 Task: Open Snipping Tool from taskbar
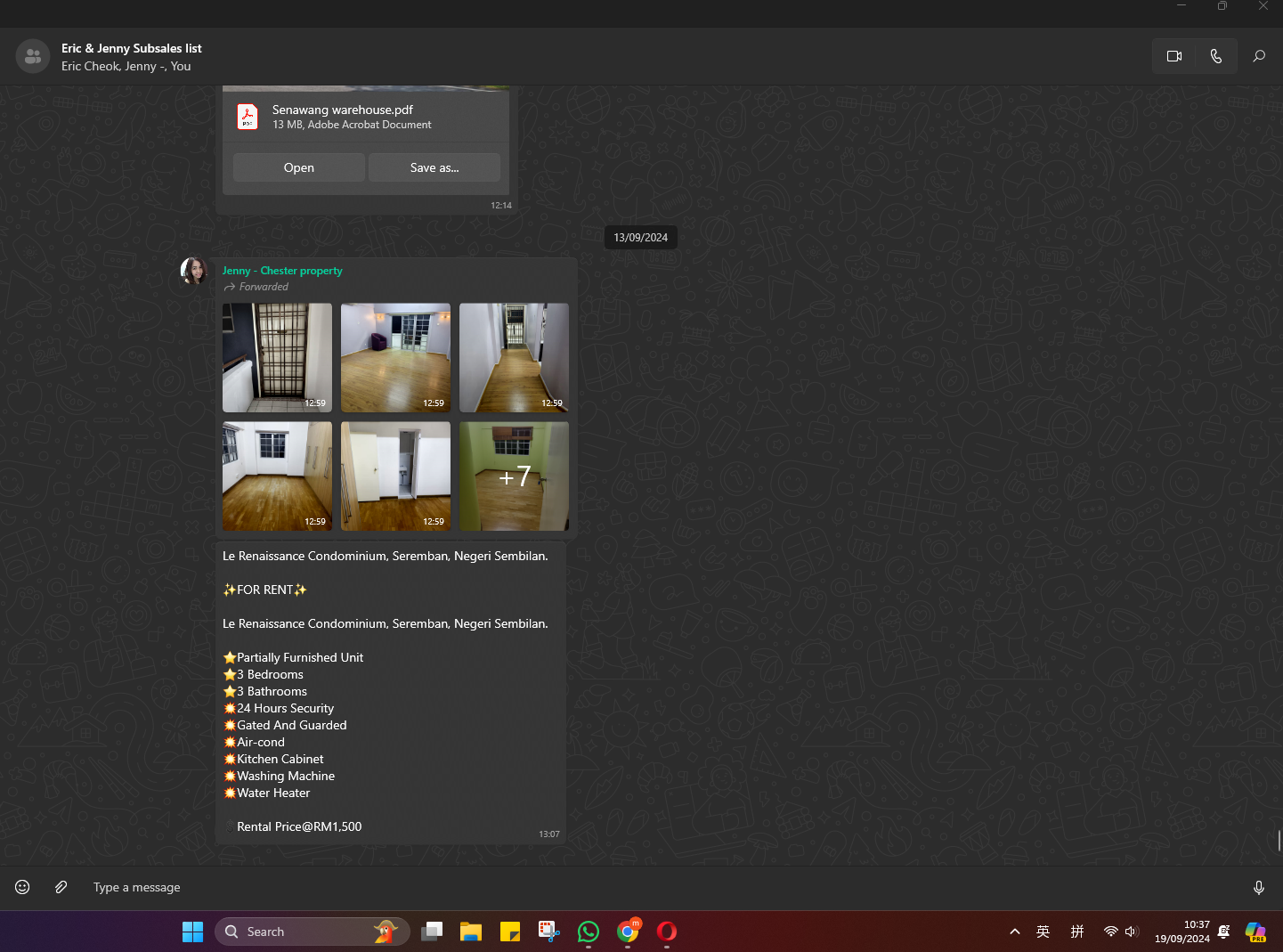[549, 932]
